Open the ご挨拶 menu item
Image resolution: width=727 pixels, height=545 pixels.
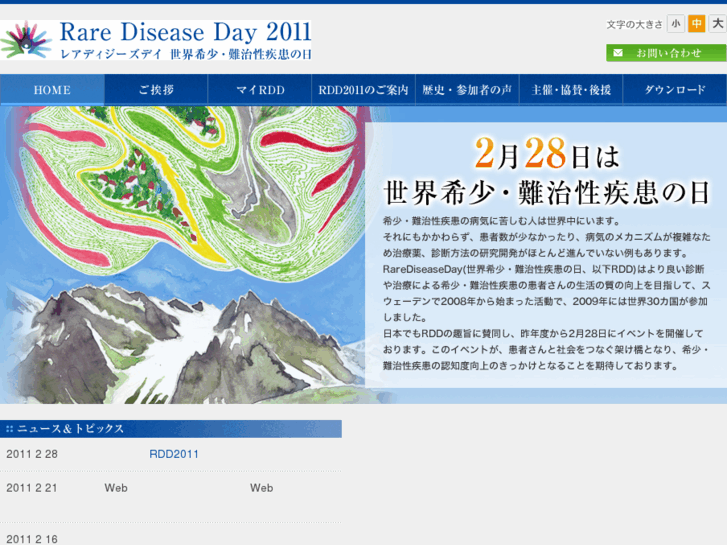[x=156, y=90]
